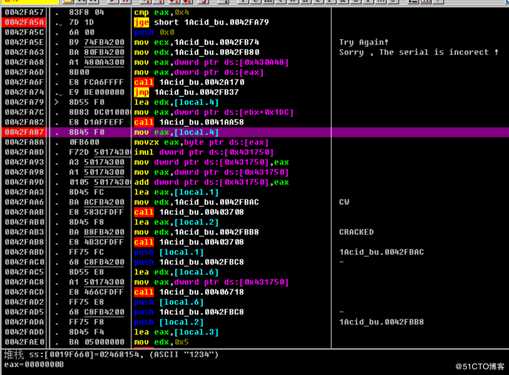The image size is (509, 375).
Task: Click 'call 1Acid_bu.0042A170' instruction
Action: (189, 82)
